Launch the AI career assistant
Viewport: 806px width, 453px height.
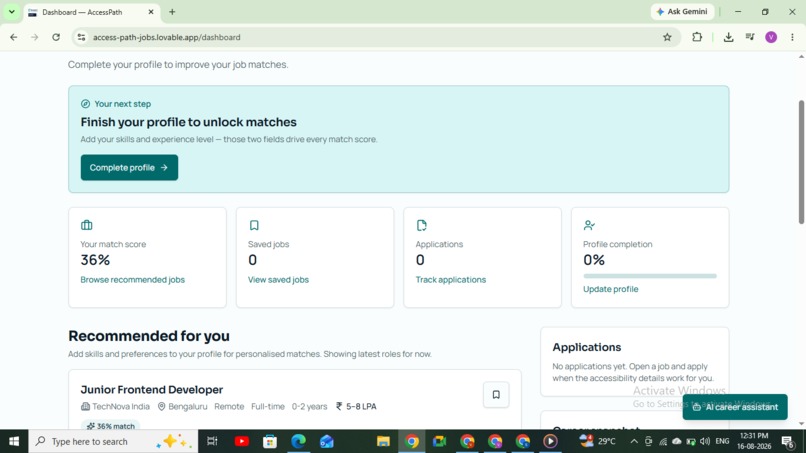coord(735,407)
